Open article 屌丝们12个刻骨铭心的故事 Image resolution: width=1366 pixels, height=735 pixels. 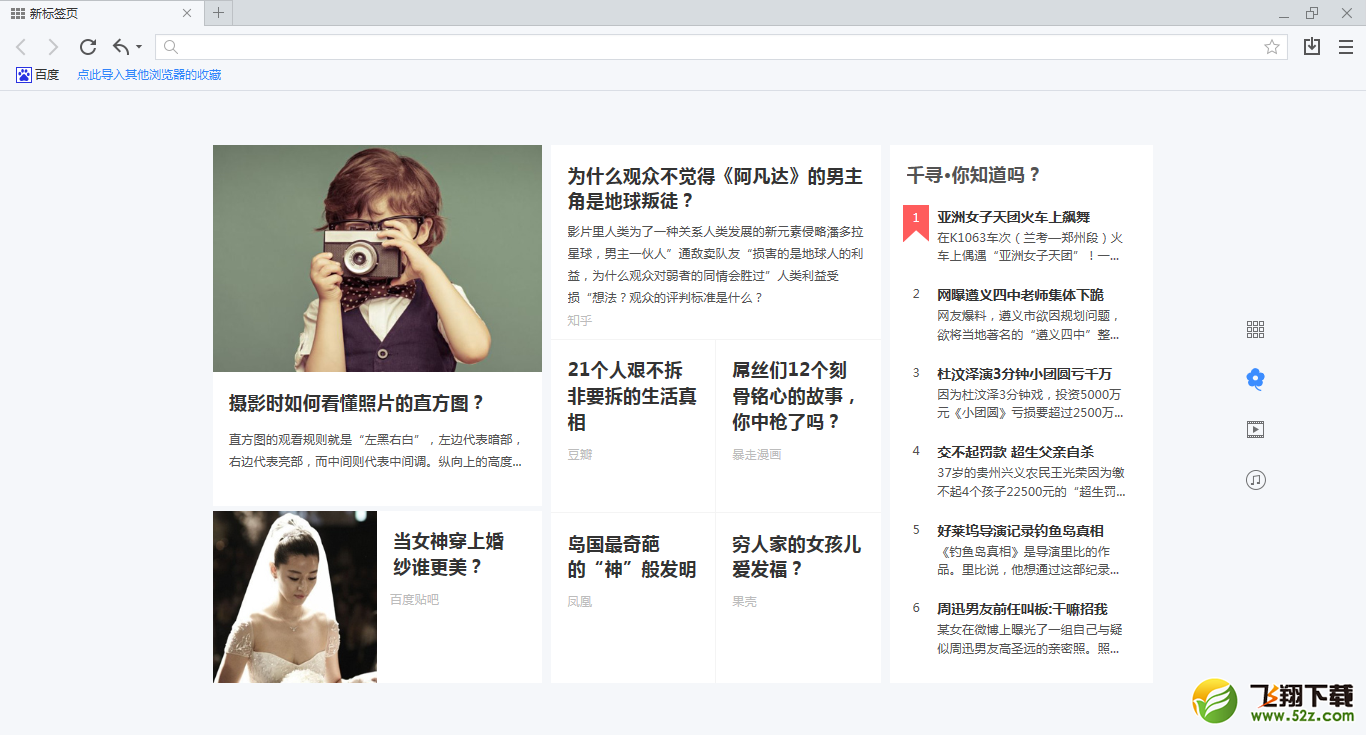pos(795,395)
